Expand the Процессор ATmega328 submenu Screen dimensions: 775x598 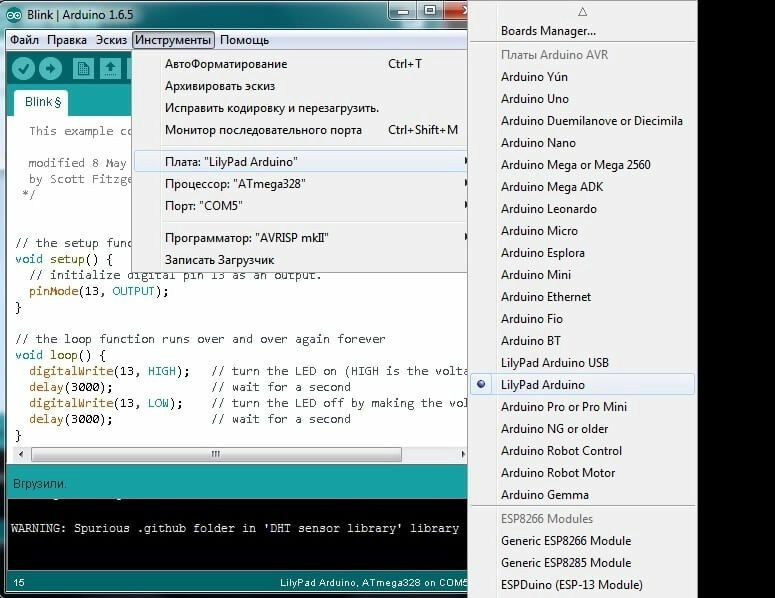[x=301, y=184]
